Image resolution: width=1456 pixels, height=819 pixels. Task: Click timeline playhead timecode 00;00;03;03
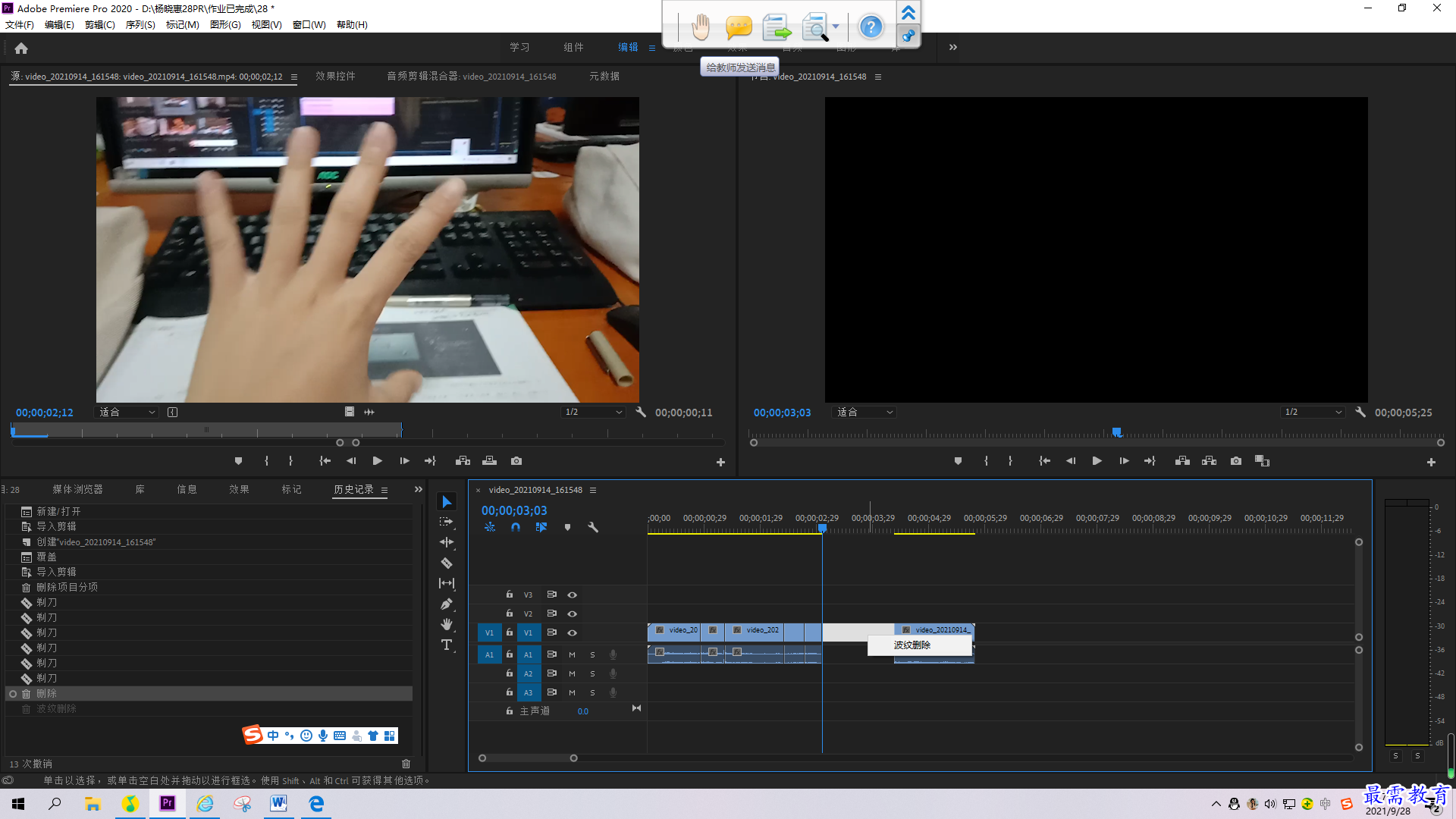(x=514, y=510)
